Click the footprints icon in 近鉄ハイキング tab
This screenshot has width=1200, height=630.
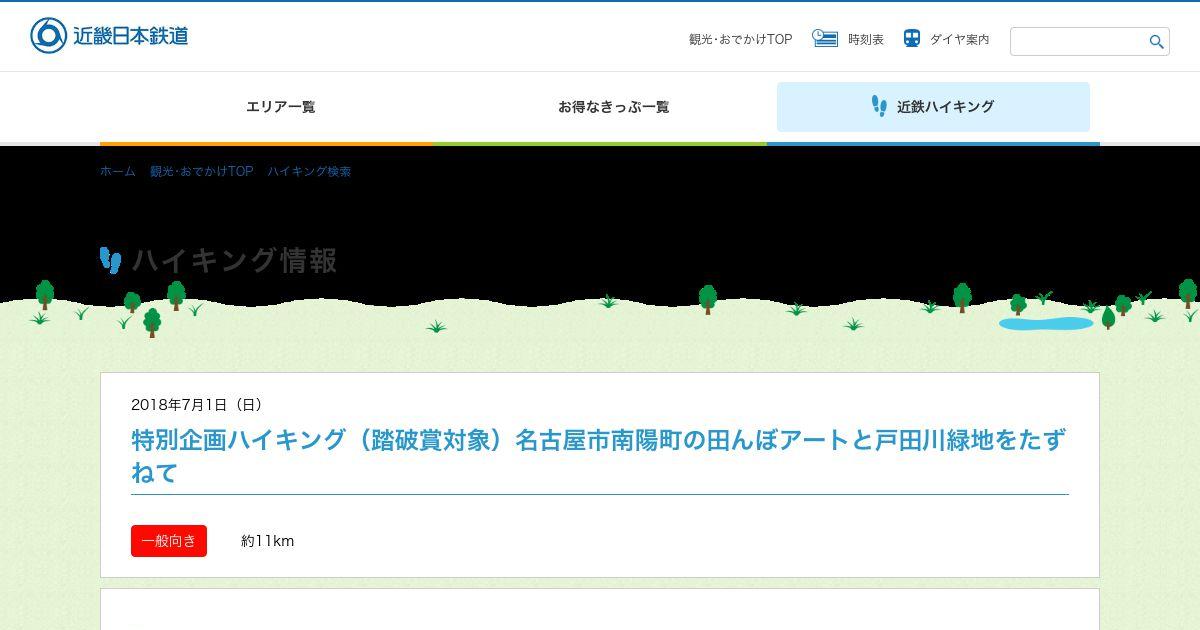879,106
